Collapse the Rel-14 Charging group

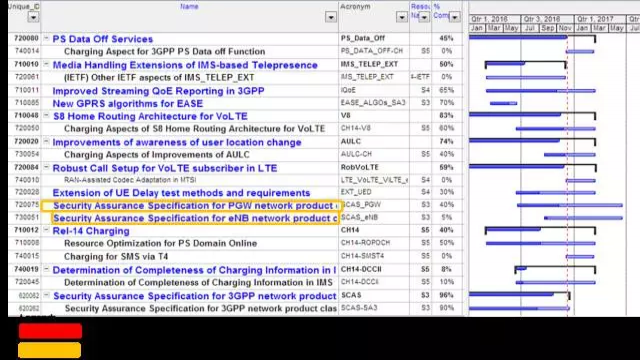46,230
